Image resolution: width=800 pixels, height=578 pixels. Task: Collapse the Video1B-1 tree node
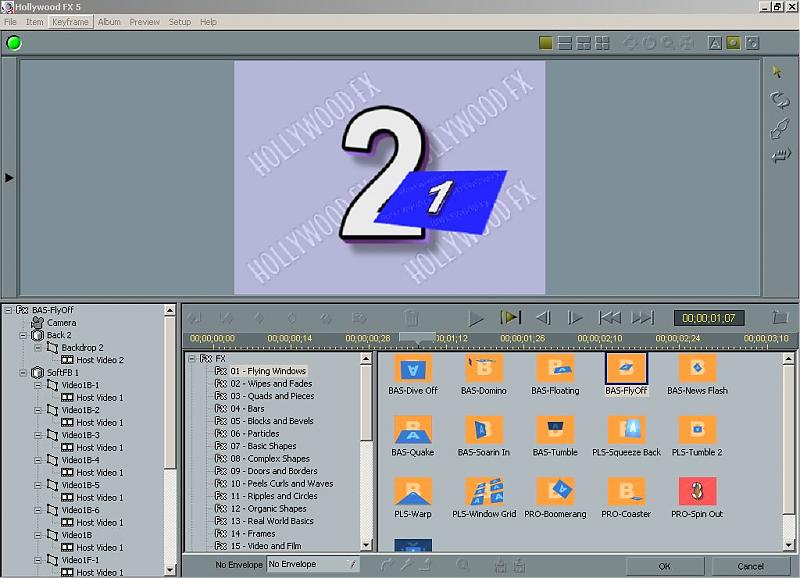click(x=38, y=385)
